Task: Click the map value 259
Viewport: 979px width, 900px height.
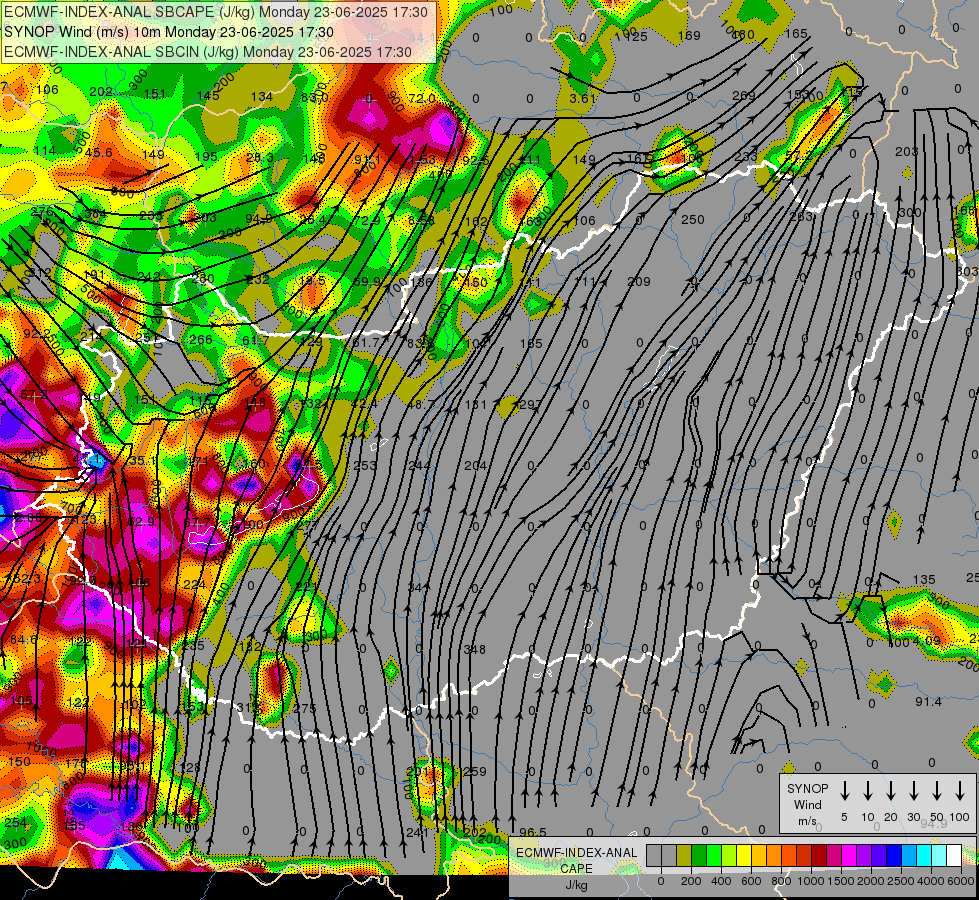Action: (475, 771)
